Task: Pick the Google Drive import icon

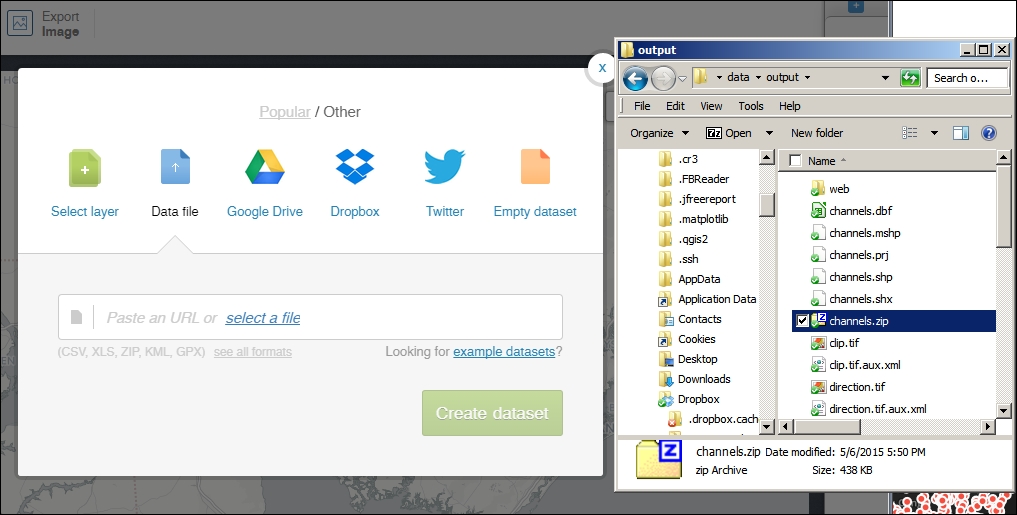Action: [x=265, y=167]
